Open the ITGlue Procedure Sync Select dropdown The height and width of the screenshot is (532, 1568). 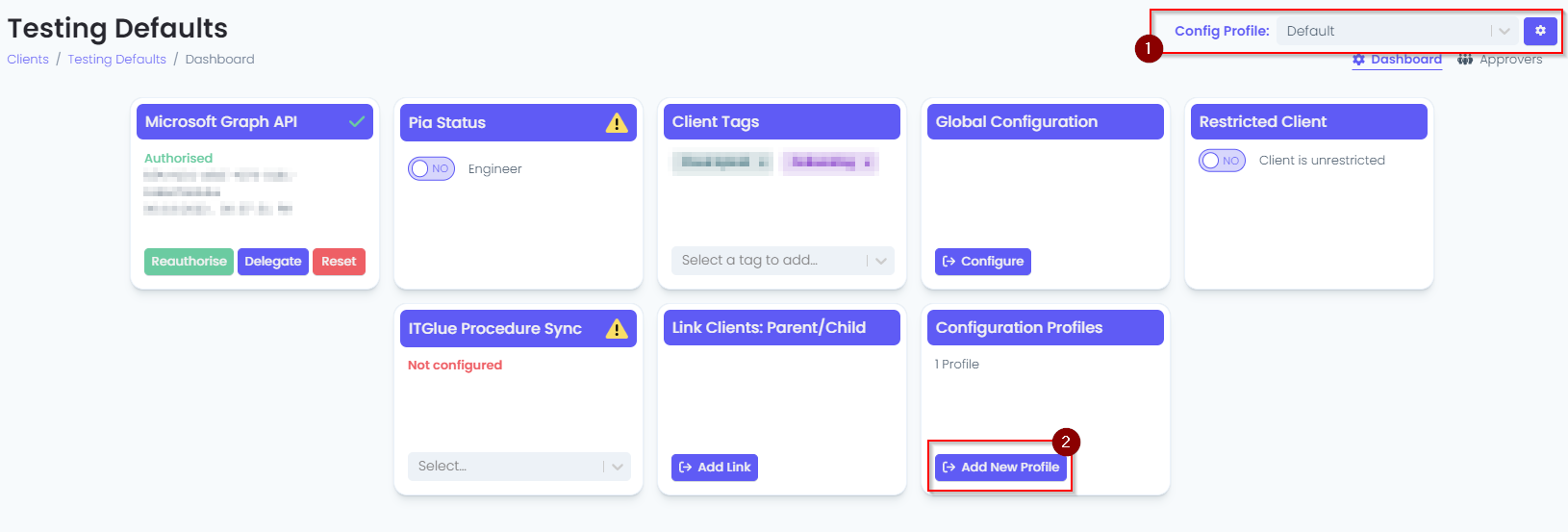[518, 467]
